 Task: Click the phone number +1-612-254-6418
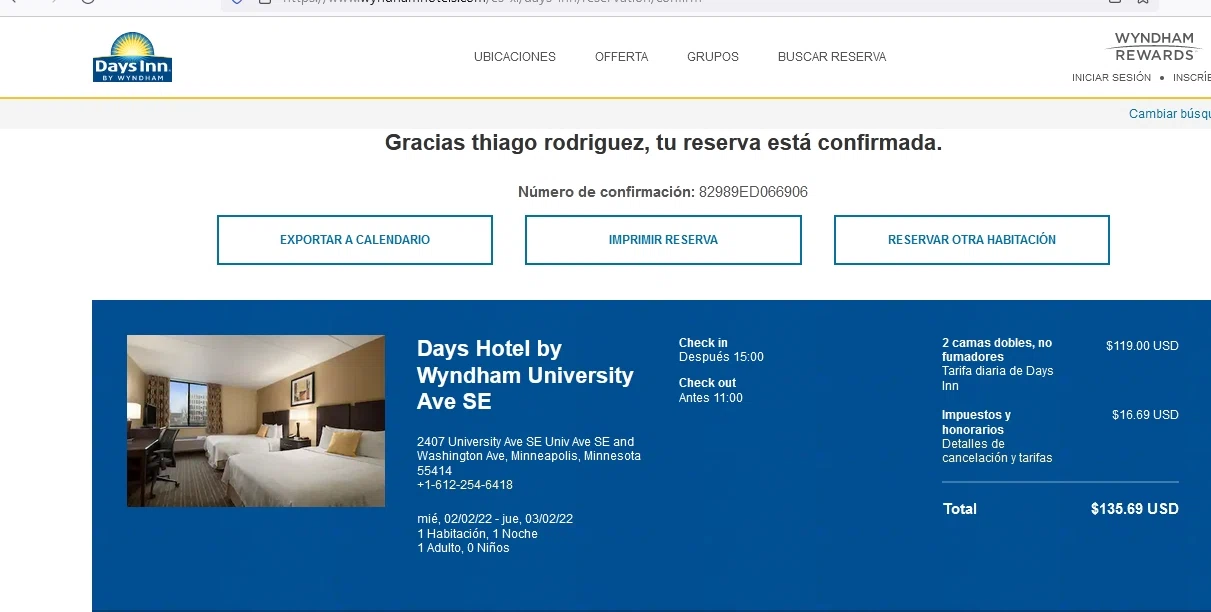click(x=465, y=485)
